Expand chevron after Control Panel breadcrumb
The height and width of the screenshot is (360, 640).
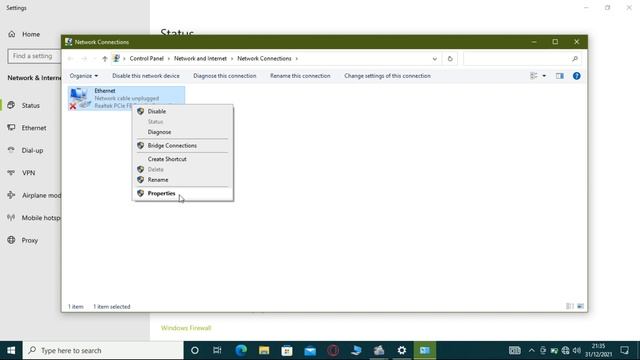click(169, 59)
